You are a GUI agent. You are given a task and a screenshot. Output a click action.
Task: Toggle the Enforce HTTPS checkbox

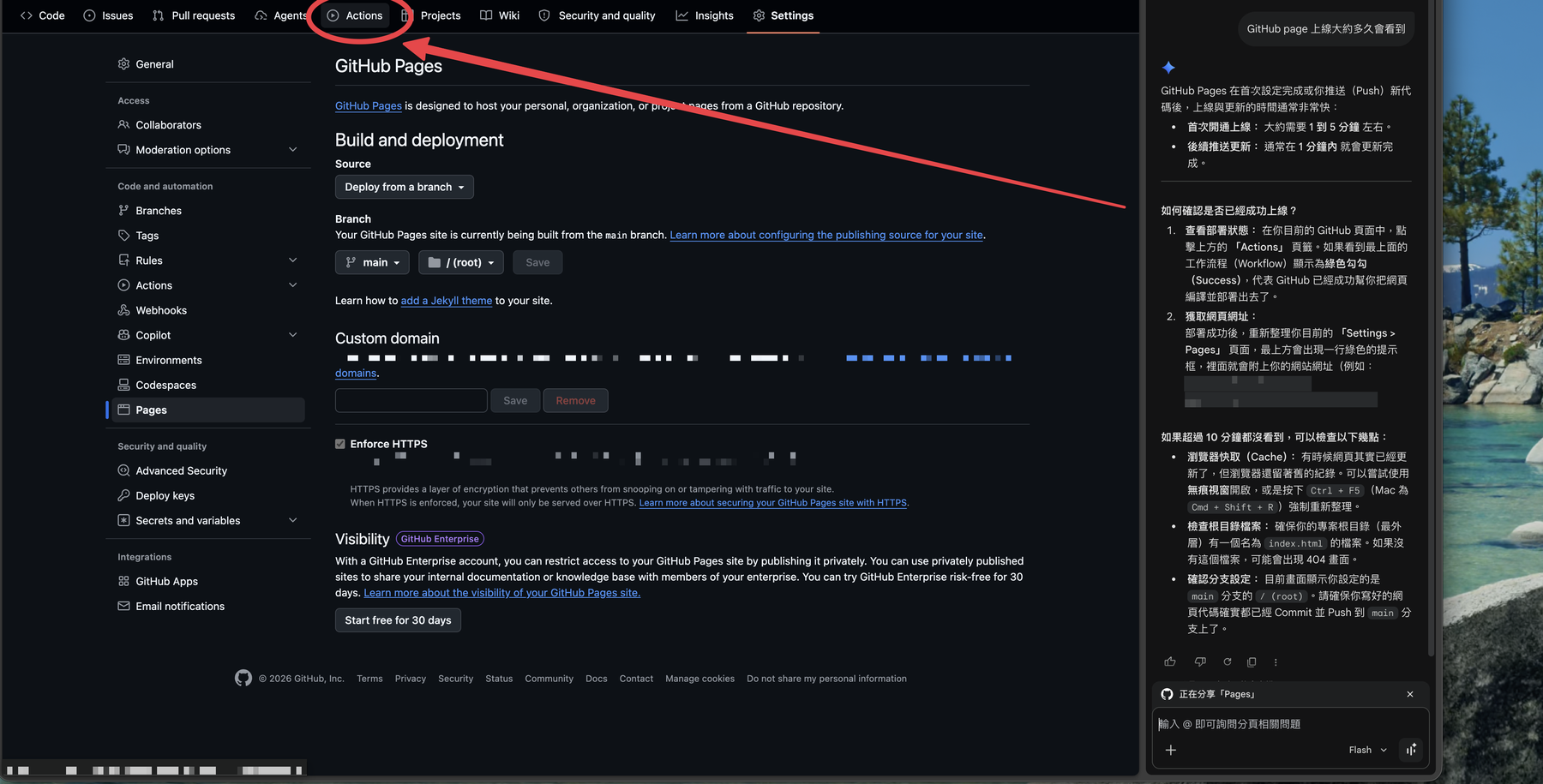340,444
